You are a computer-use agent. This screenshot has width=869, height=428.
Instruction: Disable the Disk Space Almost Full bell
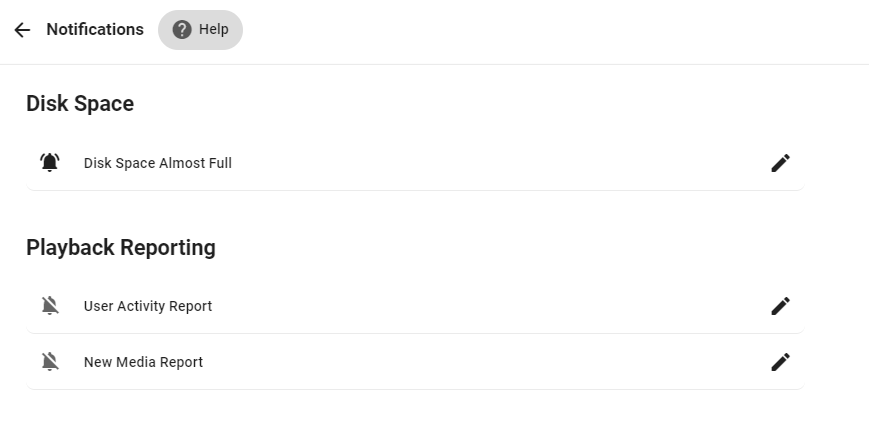50,163
